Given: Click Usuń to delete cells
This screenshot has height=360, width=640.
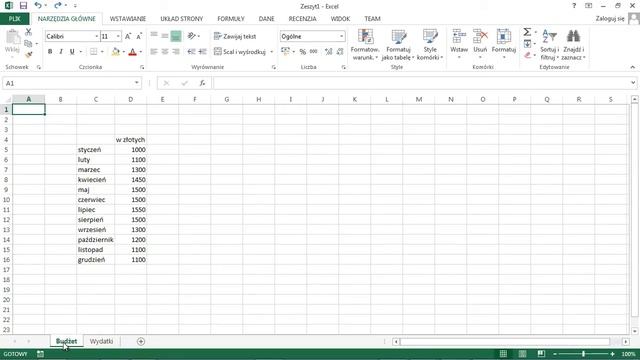Looking at the screenshot, I should click(480, 44).
